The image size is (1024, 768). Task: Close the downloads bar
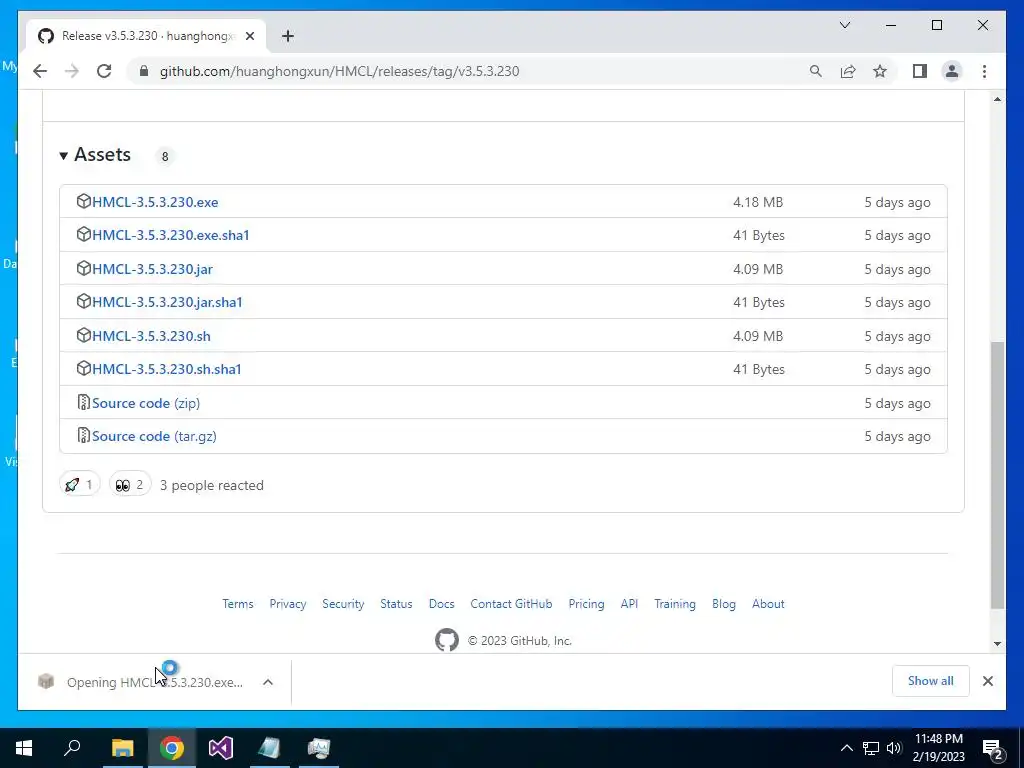tap(987, 681)
